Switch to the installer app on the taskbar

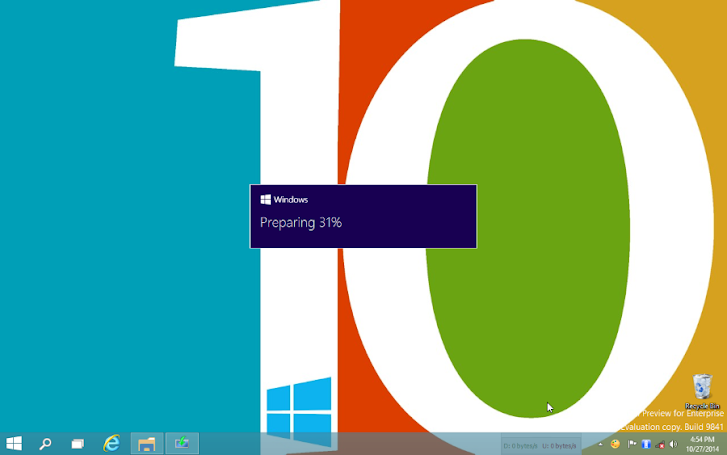182,444
